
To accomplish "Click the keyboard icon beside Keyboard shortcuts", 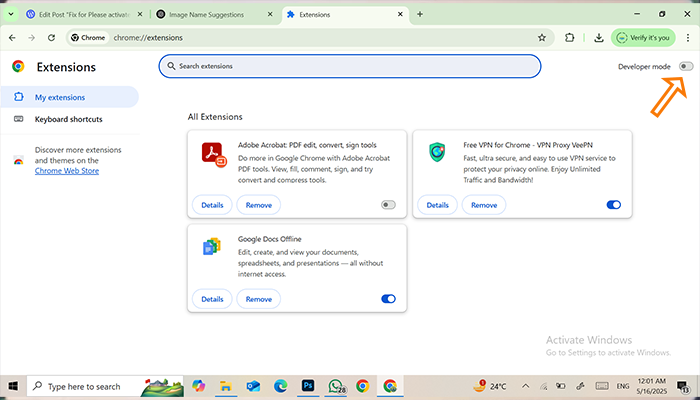I will pyautogui.click(x=18, y=119).
